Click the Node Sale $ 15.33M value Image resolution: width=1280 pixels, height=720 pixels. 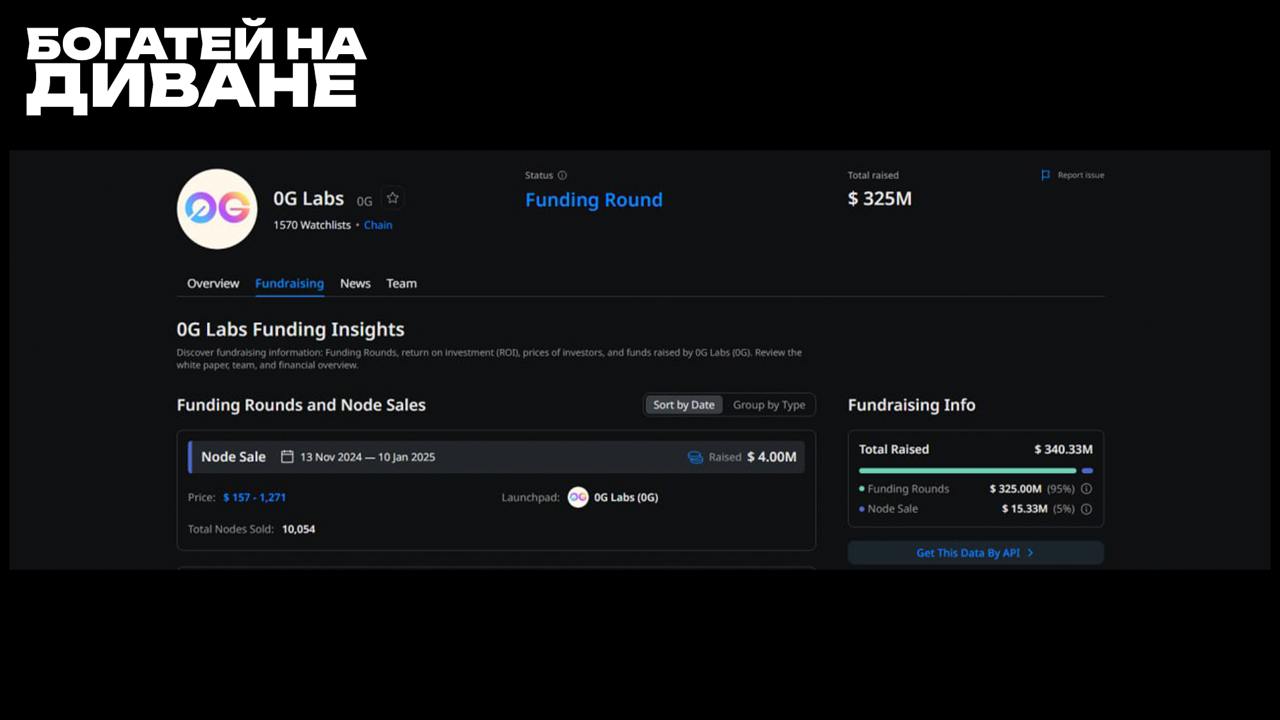point(1025,509)
